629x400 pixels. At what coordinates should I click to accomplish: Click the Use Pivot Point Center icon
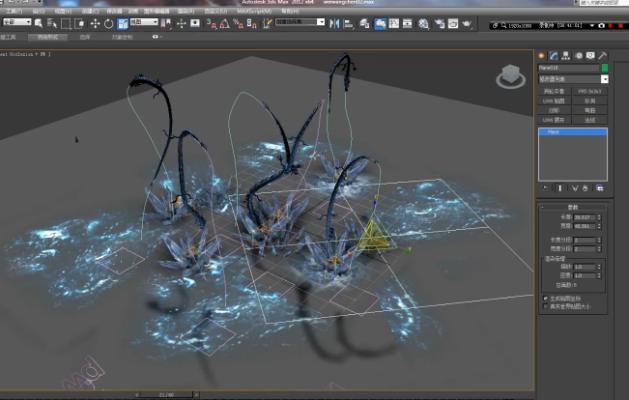click(x=166, y=24)
